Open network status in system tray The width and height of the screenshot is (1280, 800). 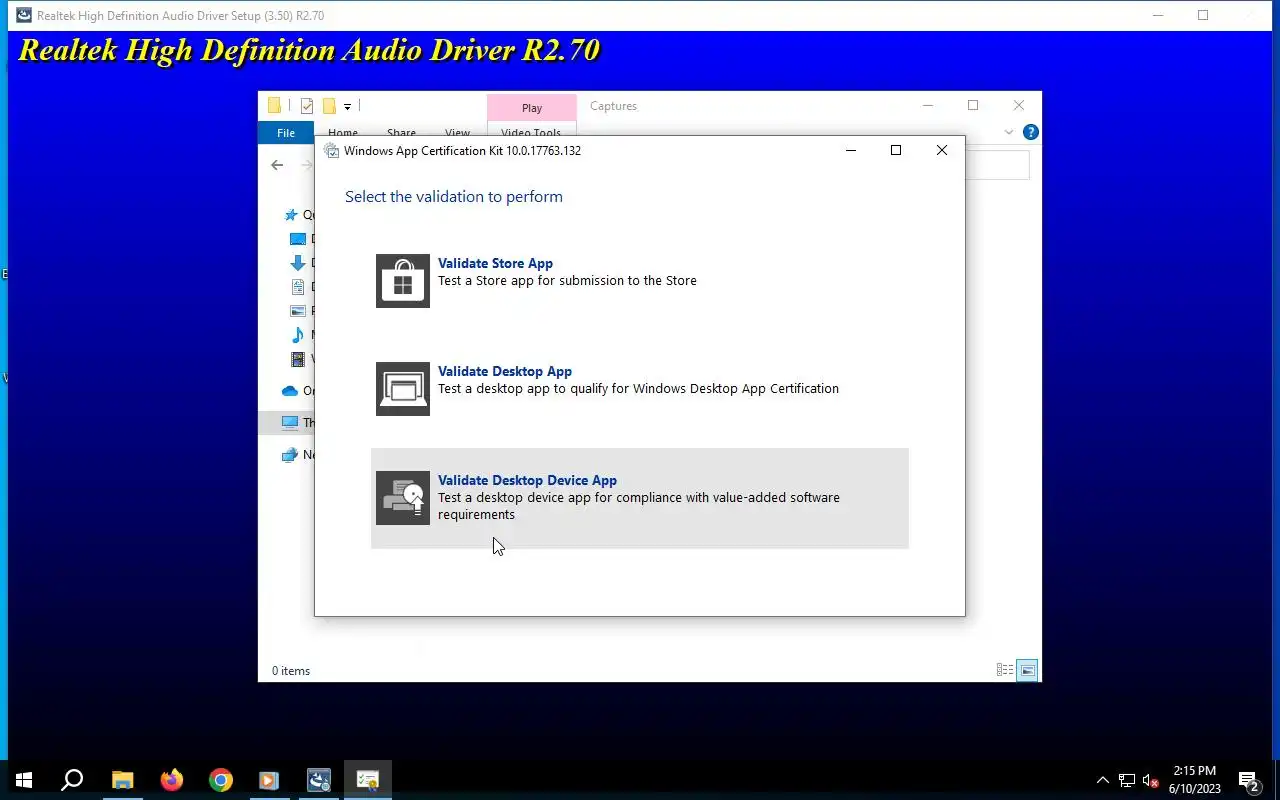[x=1127, y=780]
